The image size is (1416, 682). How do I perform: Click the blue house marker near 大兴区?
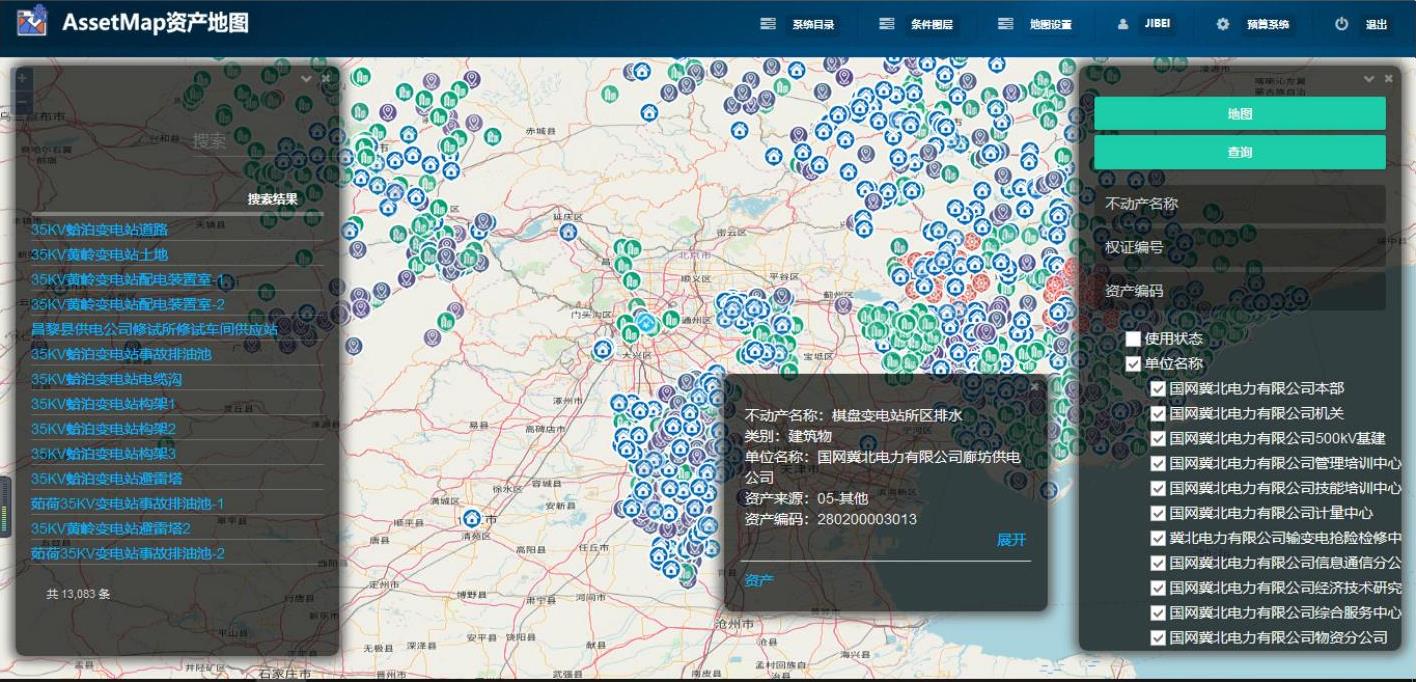tap(602, 349)
